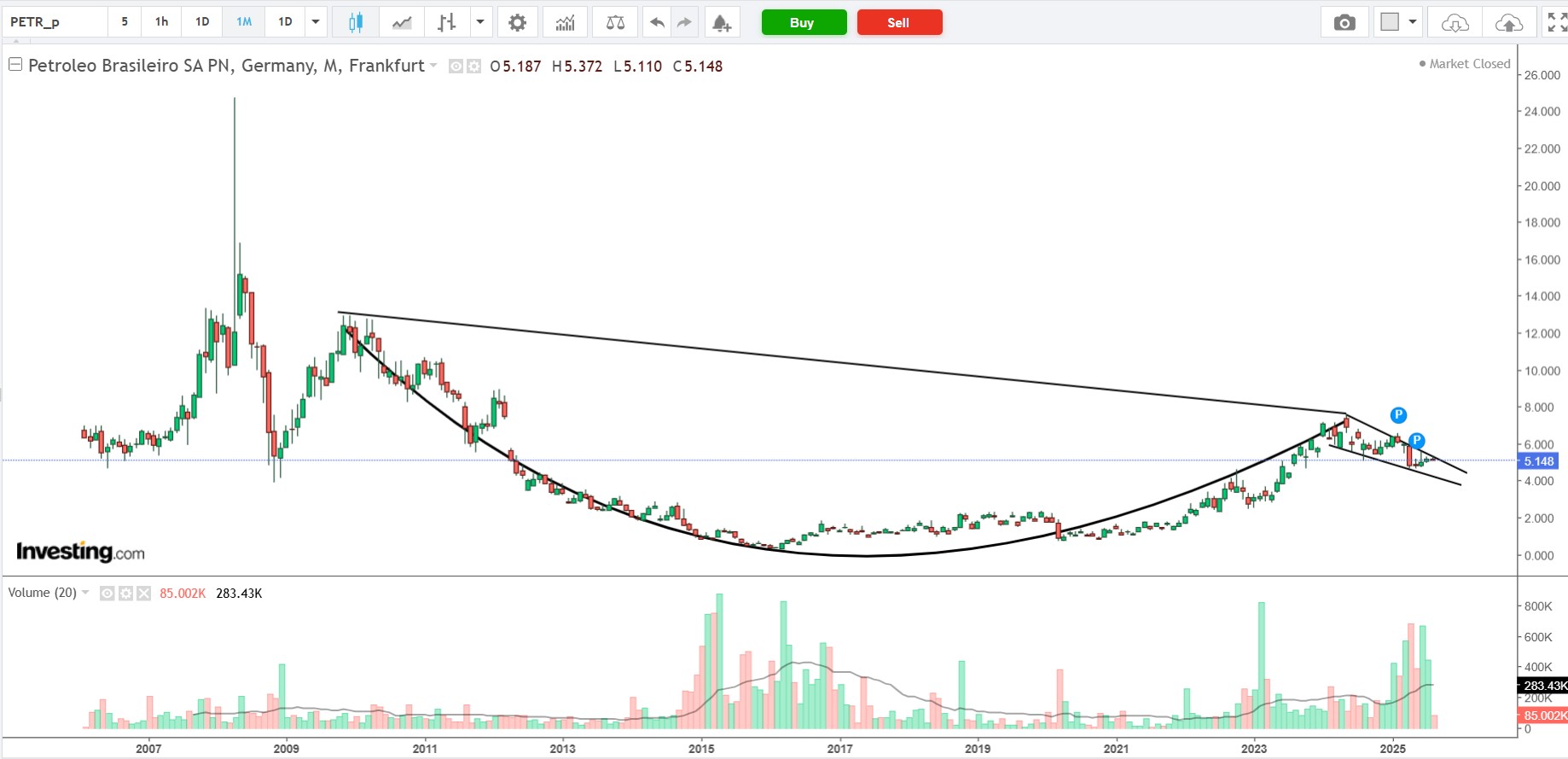Screen dimensions: 1568x759
Task: Select the 5 minute interval
Action: tap(125, 22)
